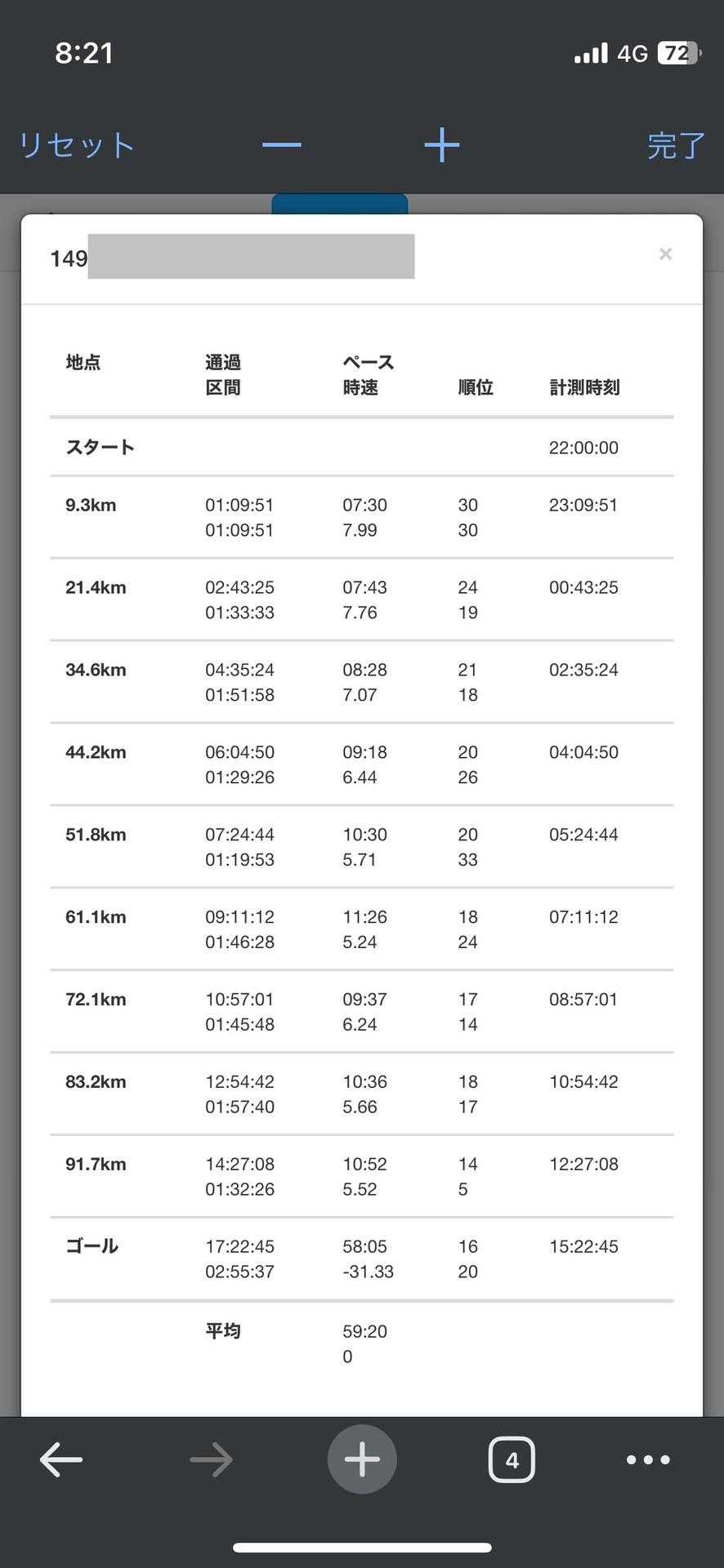Tap the home indicator bar
Image resolution: width=724 pixels, height=1568 pixels.
point(362,1548)
